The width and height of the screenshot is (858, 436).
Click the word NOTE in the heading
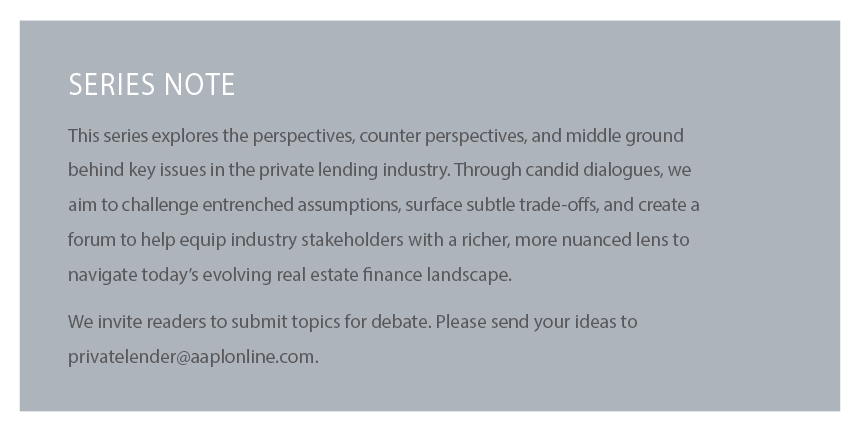click(x=199, y=85)
